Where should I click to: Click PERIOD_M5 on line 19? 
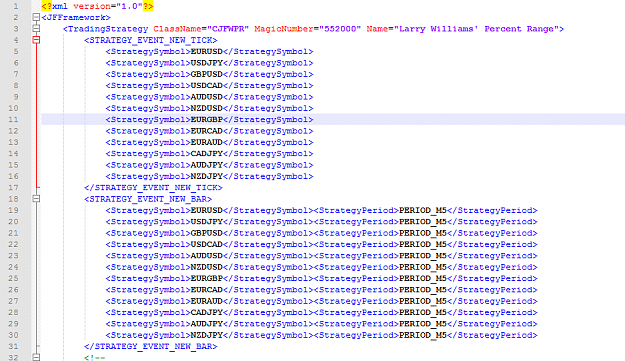[423, 210]
